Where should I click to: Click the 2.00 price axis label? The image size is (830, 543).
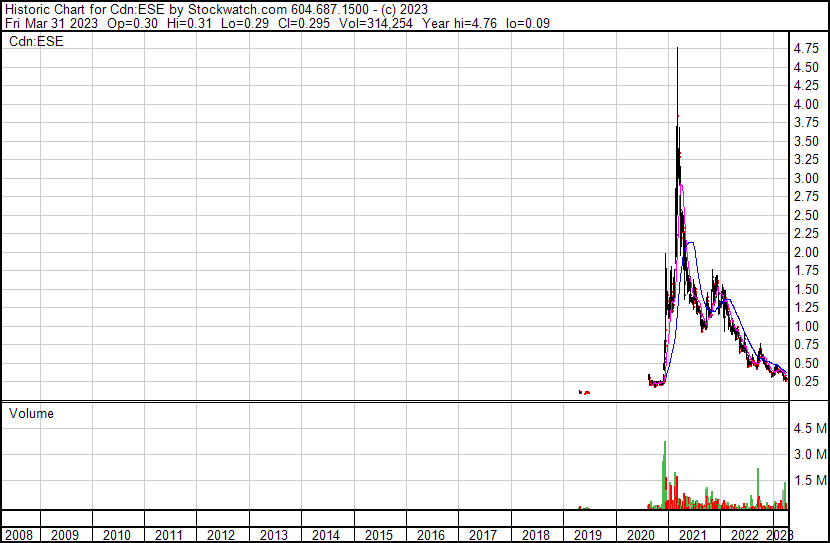click(x=807, y=252)
